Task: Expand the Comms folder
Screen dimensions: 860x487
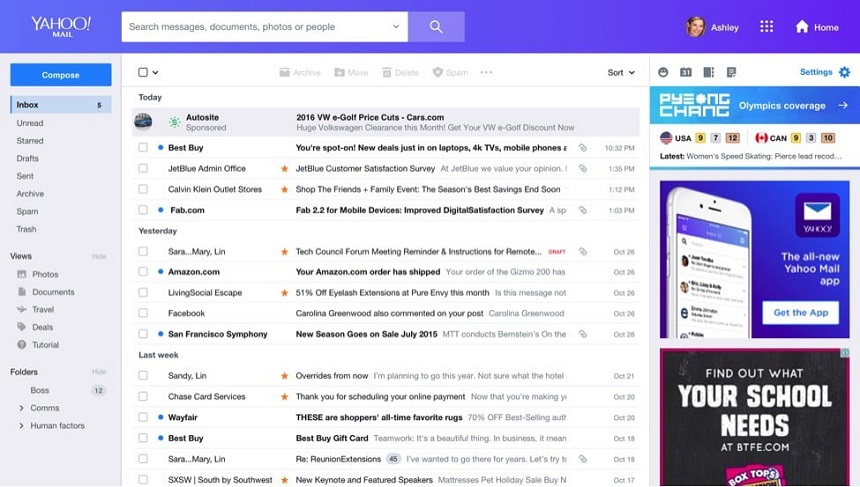Action: pyautogui.click(x=21, y=408)
